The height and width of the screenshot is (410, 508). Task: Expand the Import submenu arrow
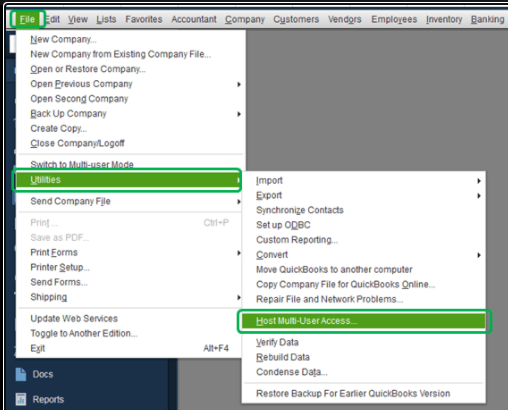(479, 181)
